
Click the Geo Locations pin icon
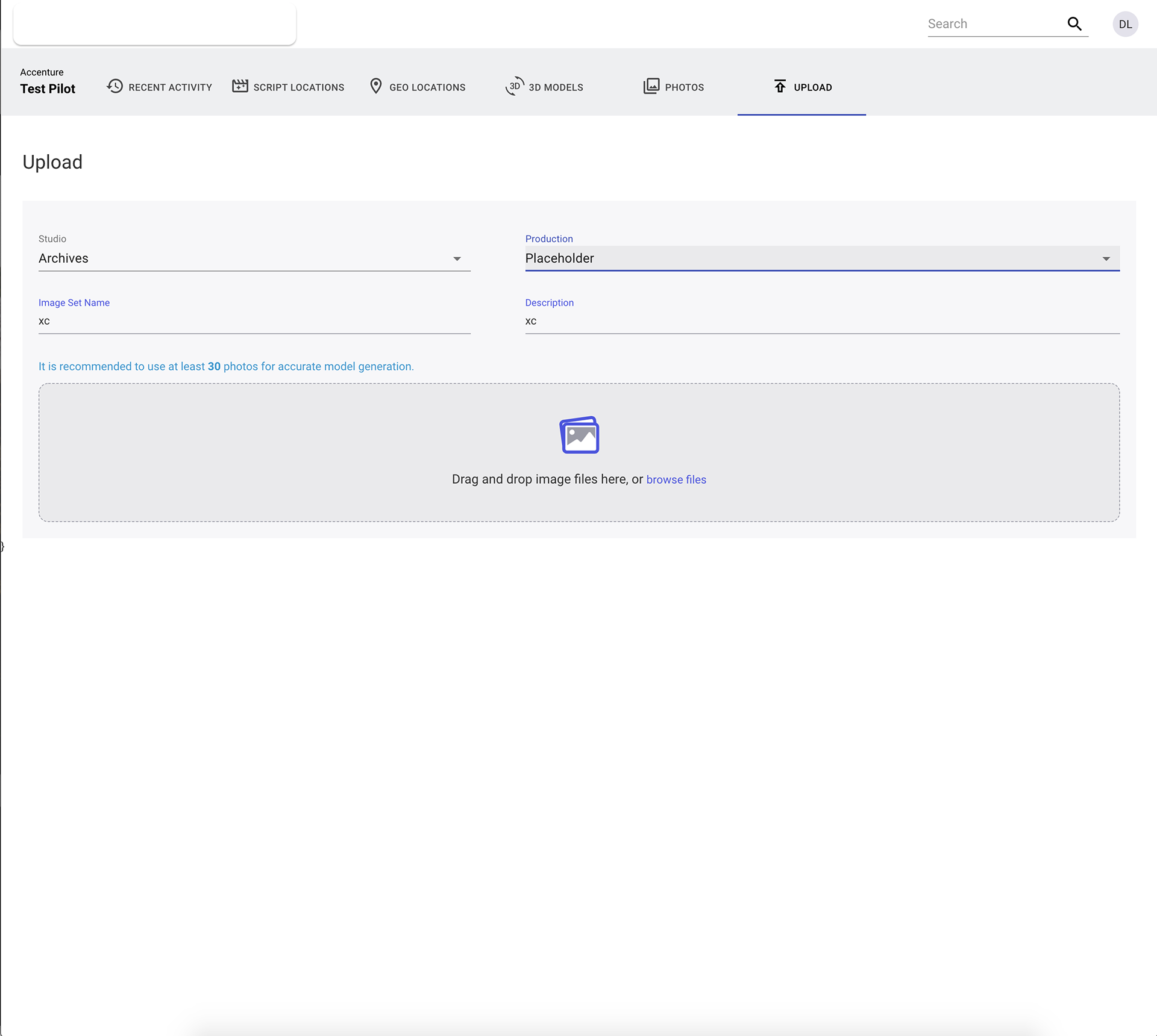(375, 86)
